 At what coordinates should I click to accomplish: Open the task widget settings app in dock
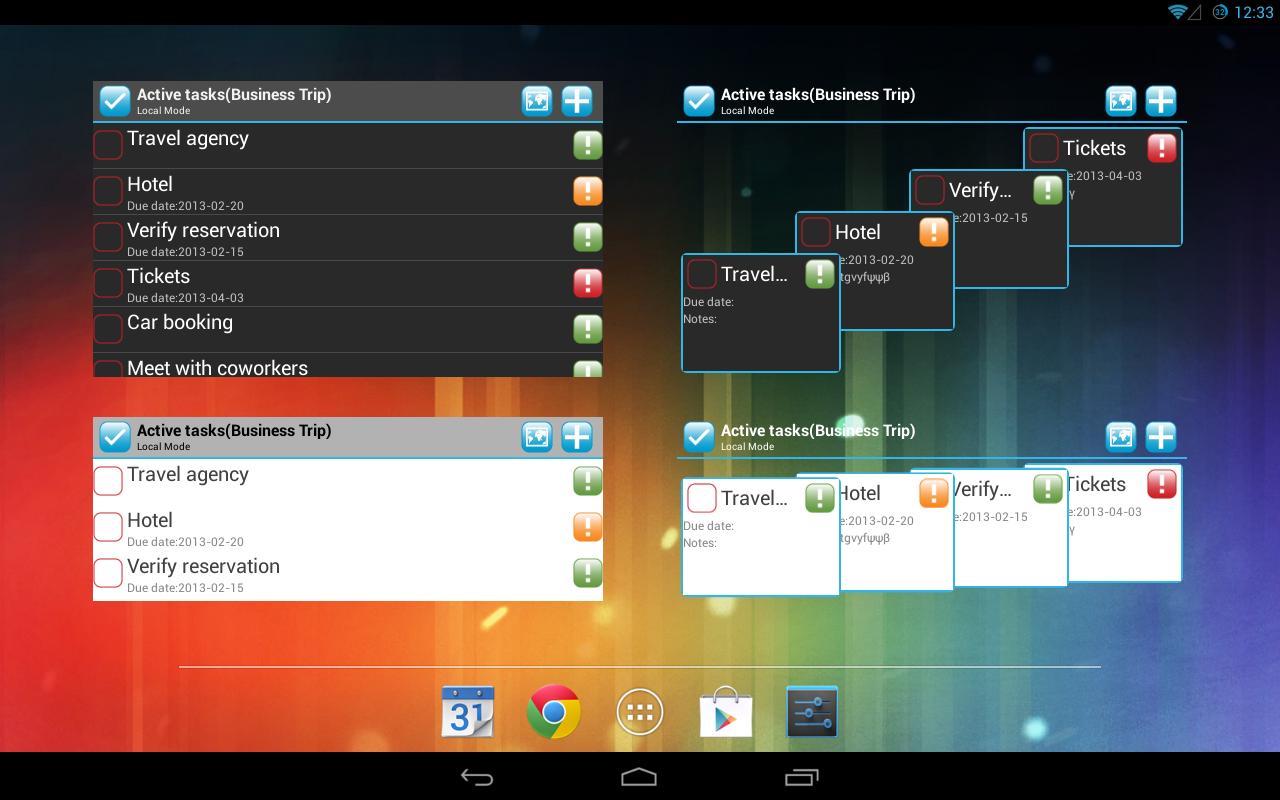811,712
